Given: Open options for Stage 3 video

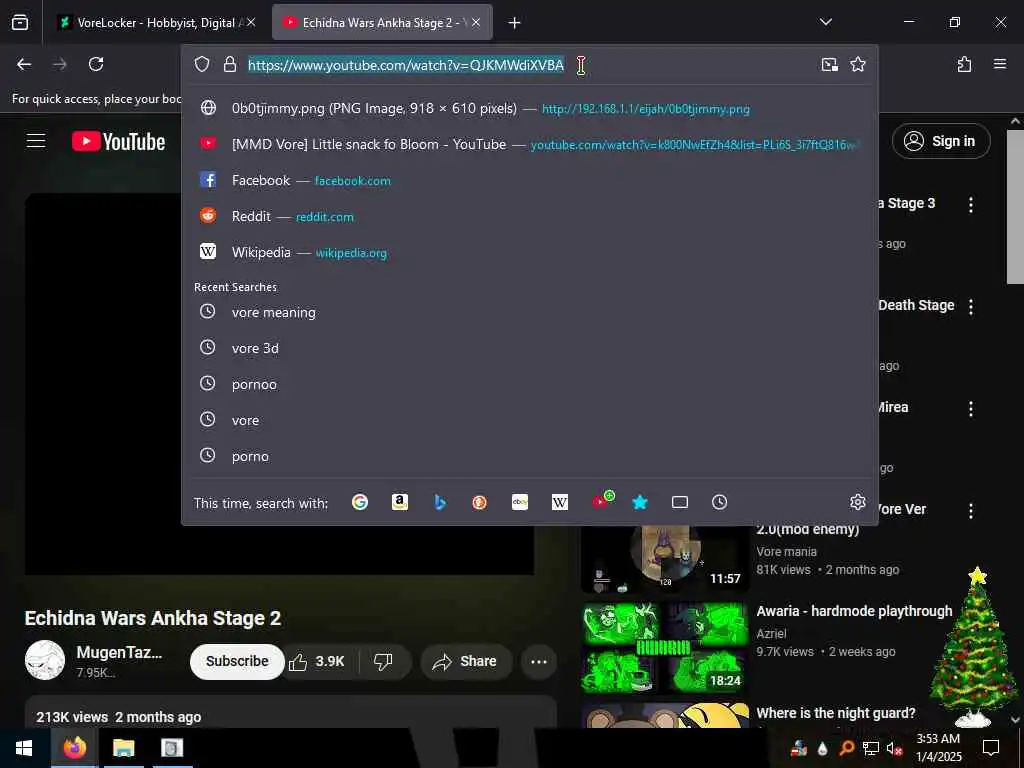Looking at the screenshot, I should point(971,204).
